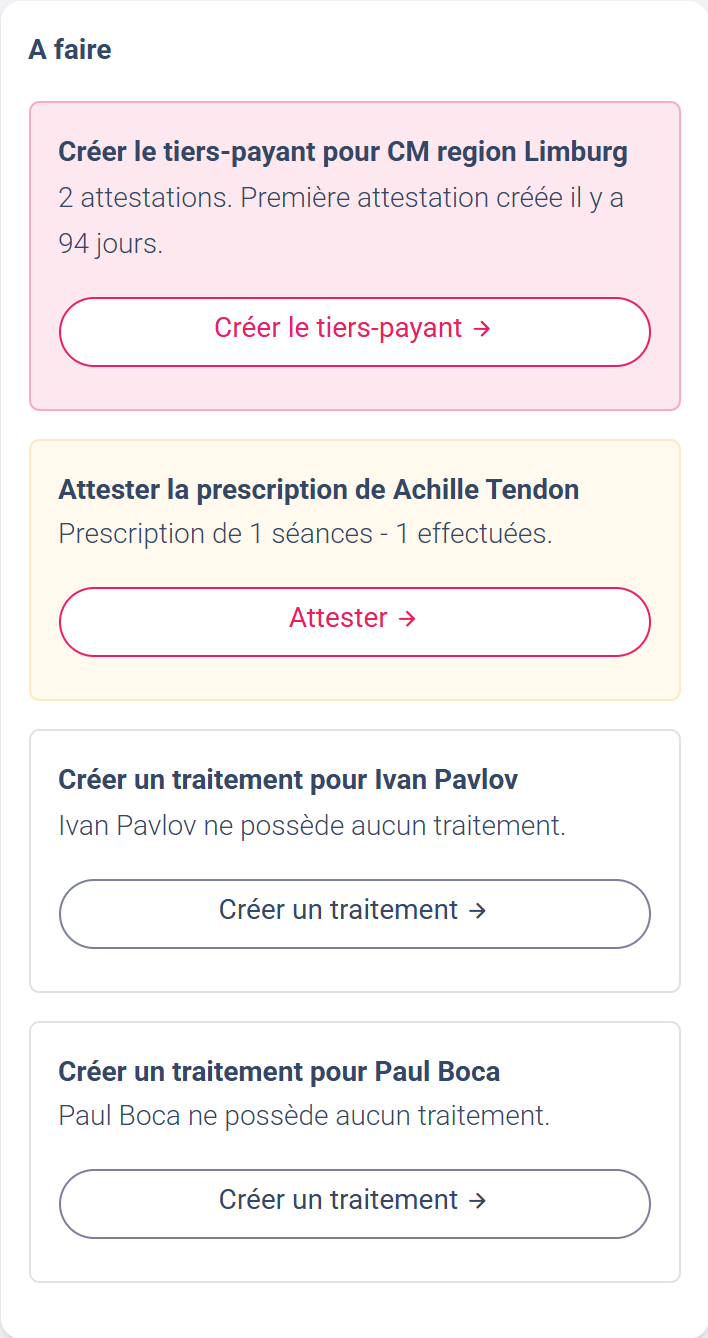
Task: Select the CM region Limburg tiers-payant title
Action: click(x=343, y=152)
